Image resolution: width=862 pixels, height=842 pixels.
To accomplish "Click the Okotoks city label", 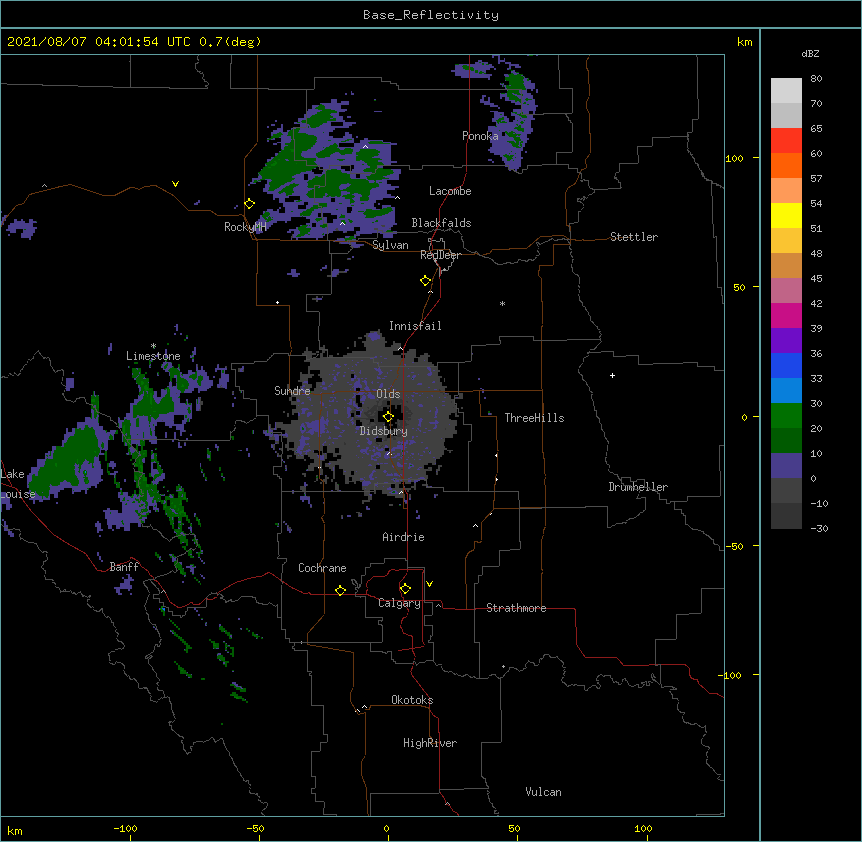I will [412, 700].
